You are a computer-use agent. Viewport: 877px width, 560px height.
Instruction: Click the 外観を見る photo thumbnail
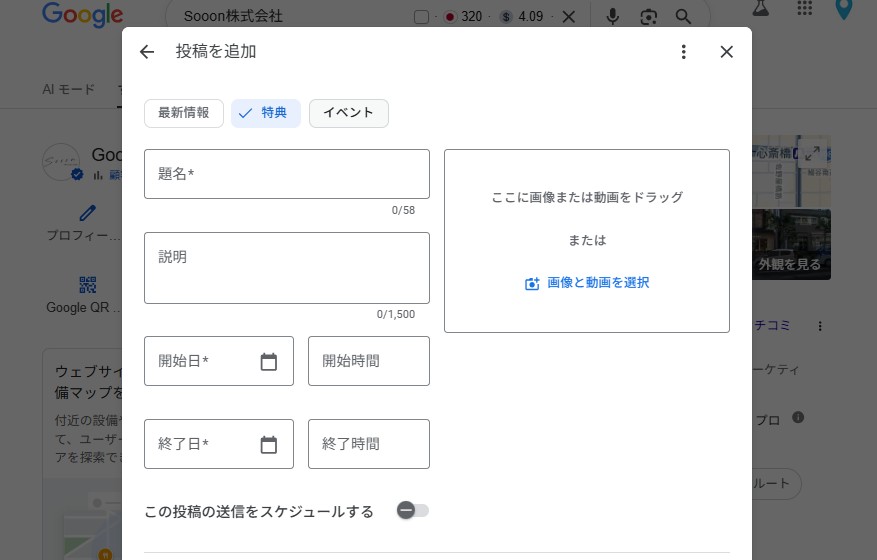(791, 244)
